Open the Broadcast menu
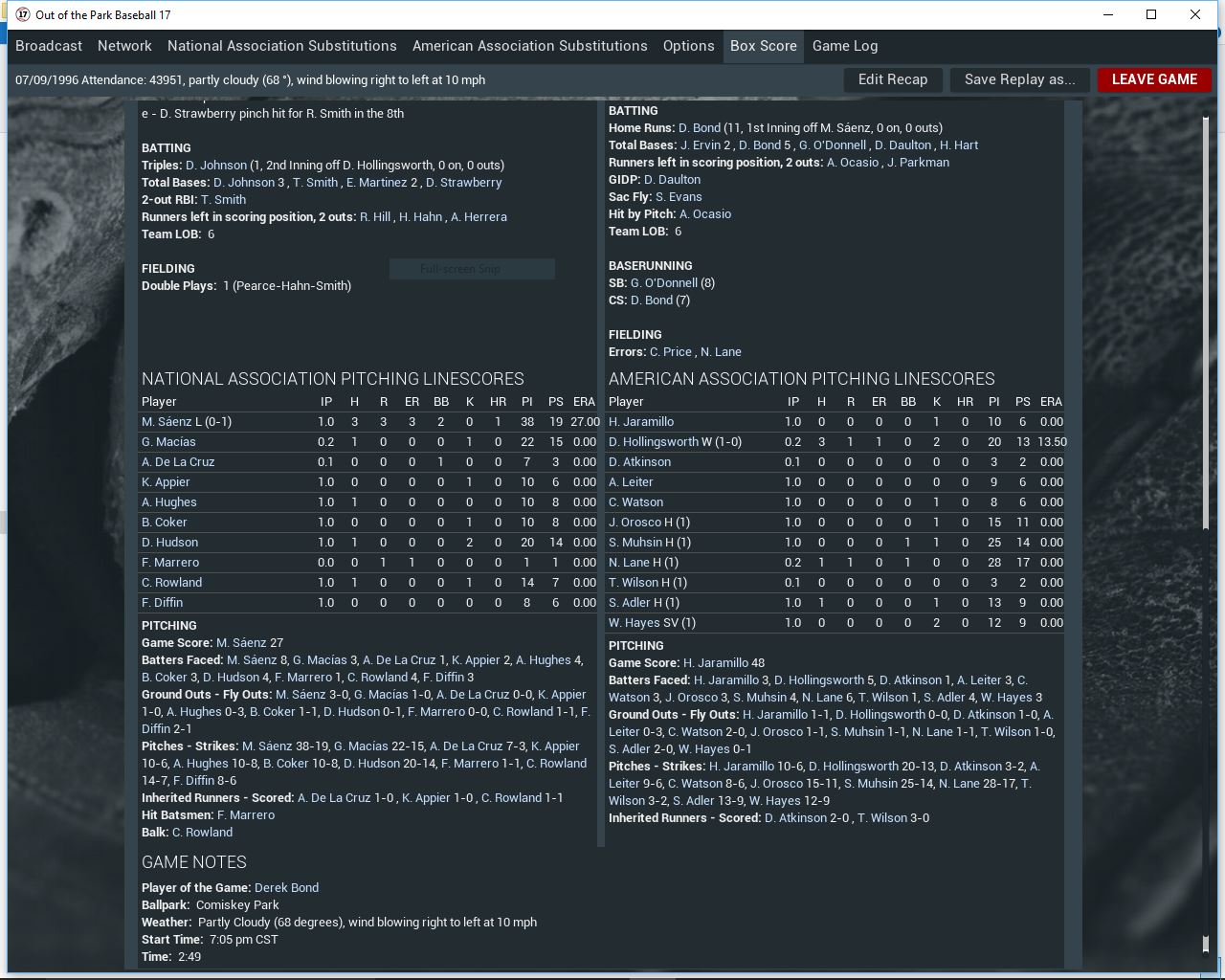Screen dimensions: 1225x980 [x=49, y=46]
